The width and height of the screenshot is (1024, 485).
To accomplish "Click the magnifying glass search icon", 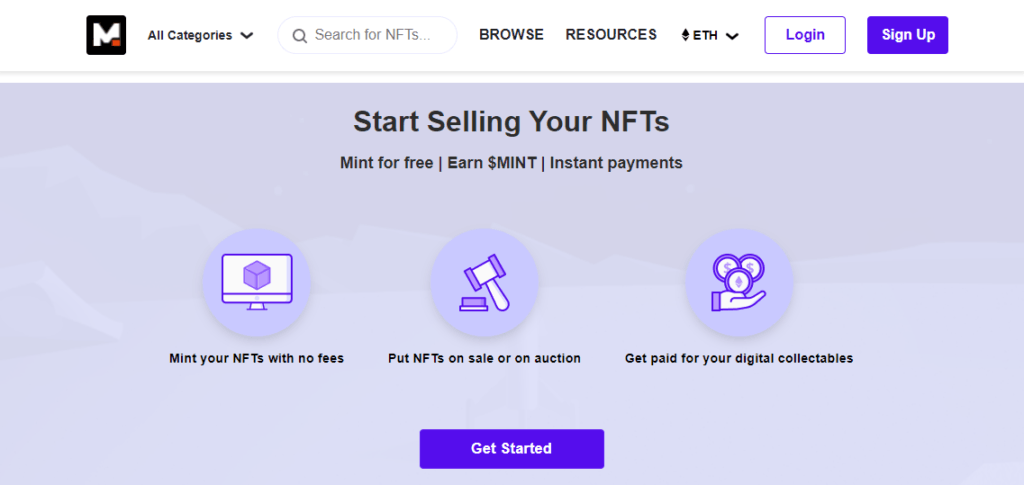I will pyautogui.click(x=300, y=36).
